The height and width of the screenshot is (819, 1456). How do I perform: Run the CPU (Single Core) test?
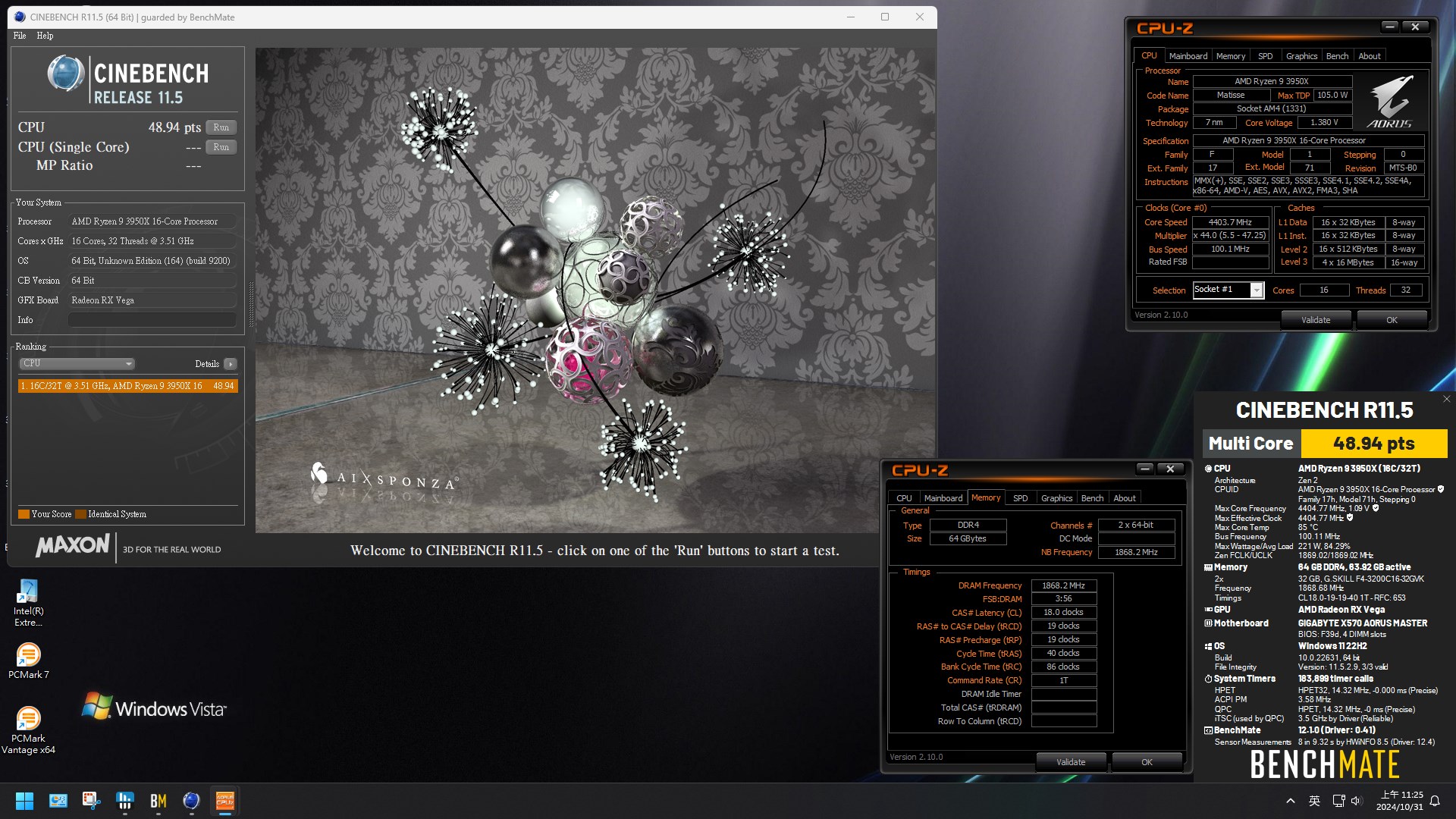pos(221,147)
